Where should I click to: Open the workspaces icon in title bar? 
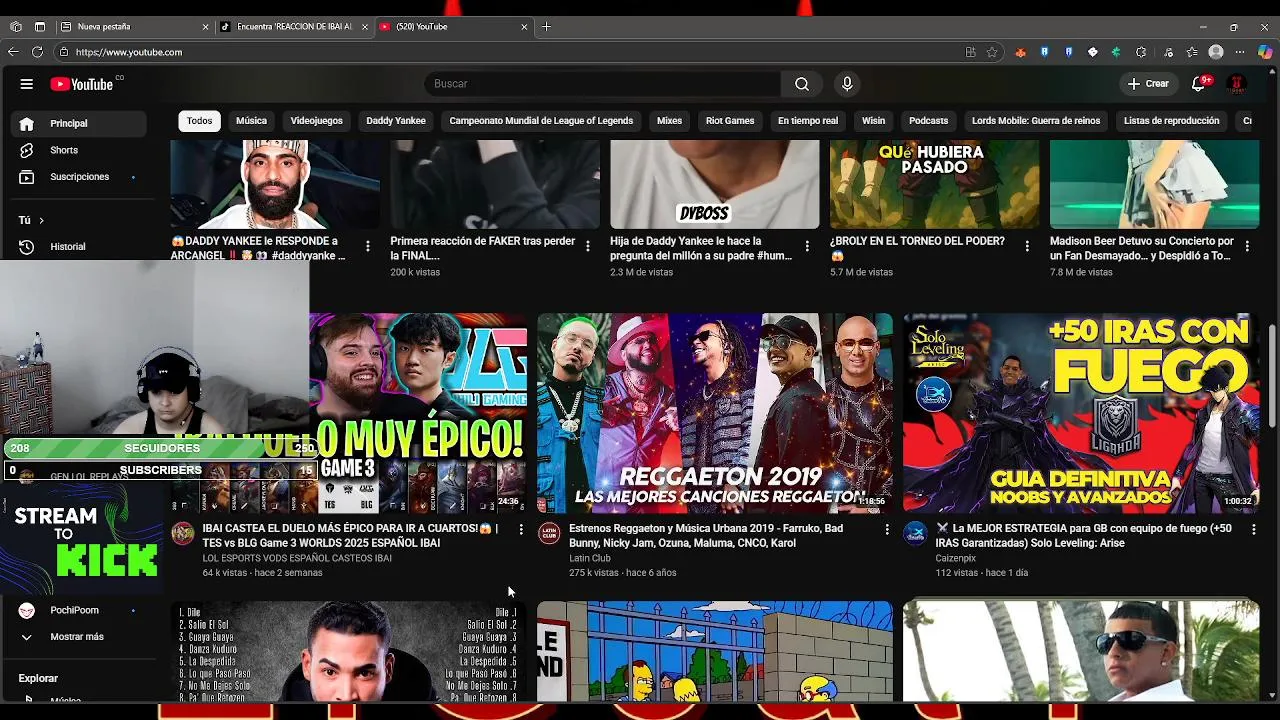[x=16, y=27]
